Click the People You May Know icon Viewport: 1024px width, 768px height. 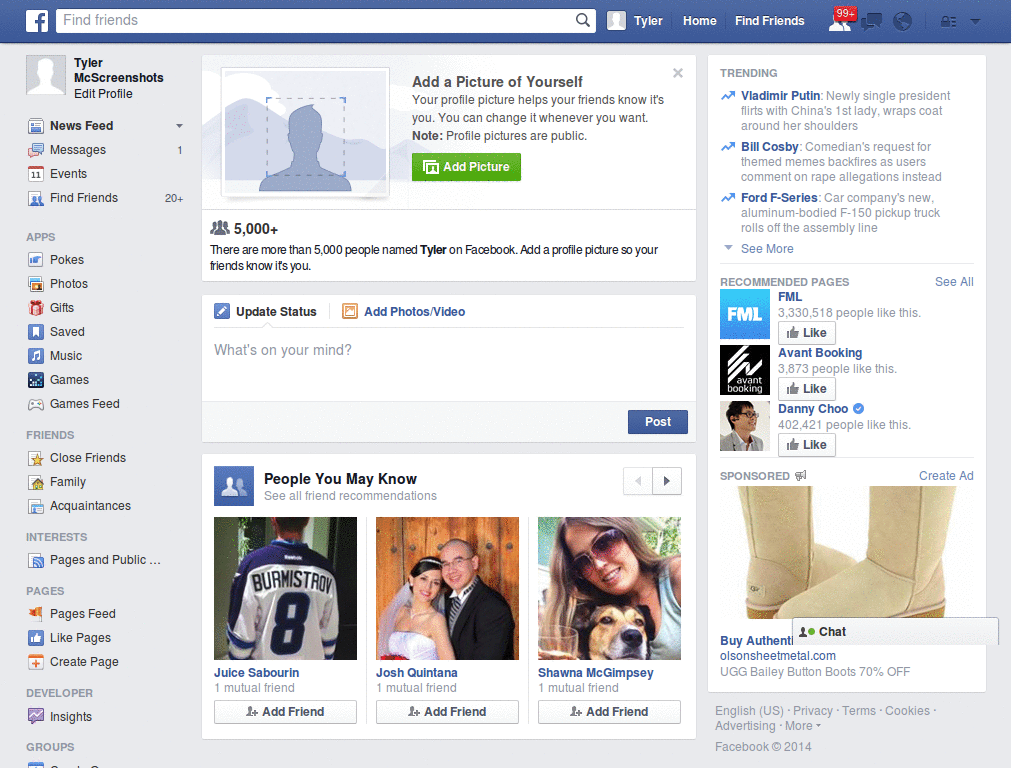(x=234, y=486)
